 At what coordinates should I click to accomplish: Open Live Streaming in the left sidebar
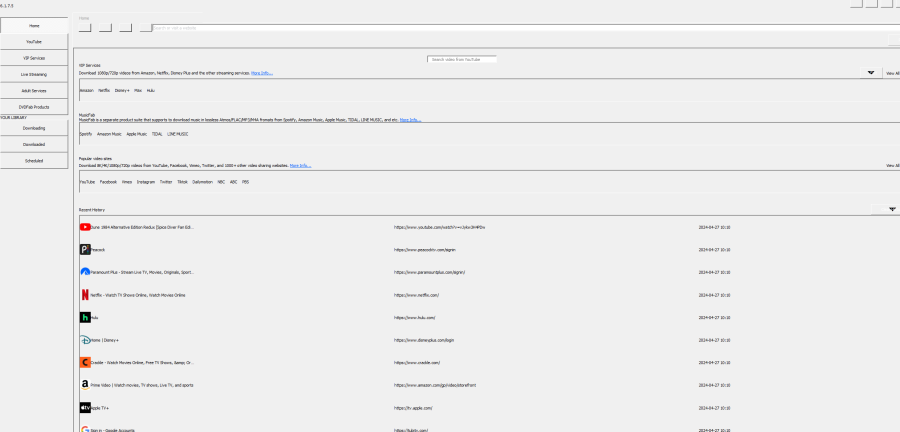pyautogui.click(x=34, y=74)
